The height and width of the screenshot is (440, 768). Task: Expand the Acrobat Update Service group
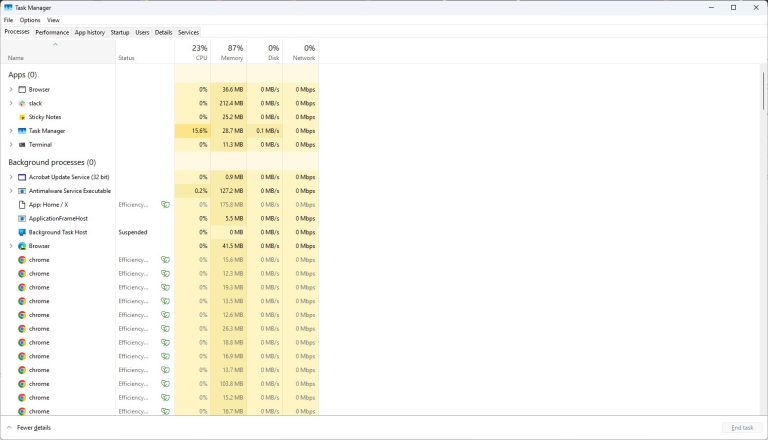[x=11, y=177]
